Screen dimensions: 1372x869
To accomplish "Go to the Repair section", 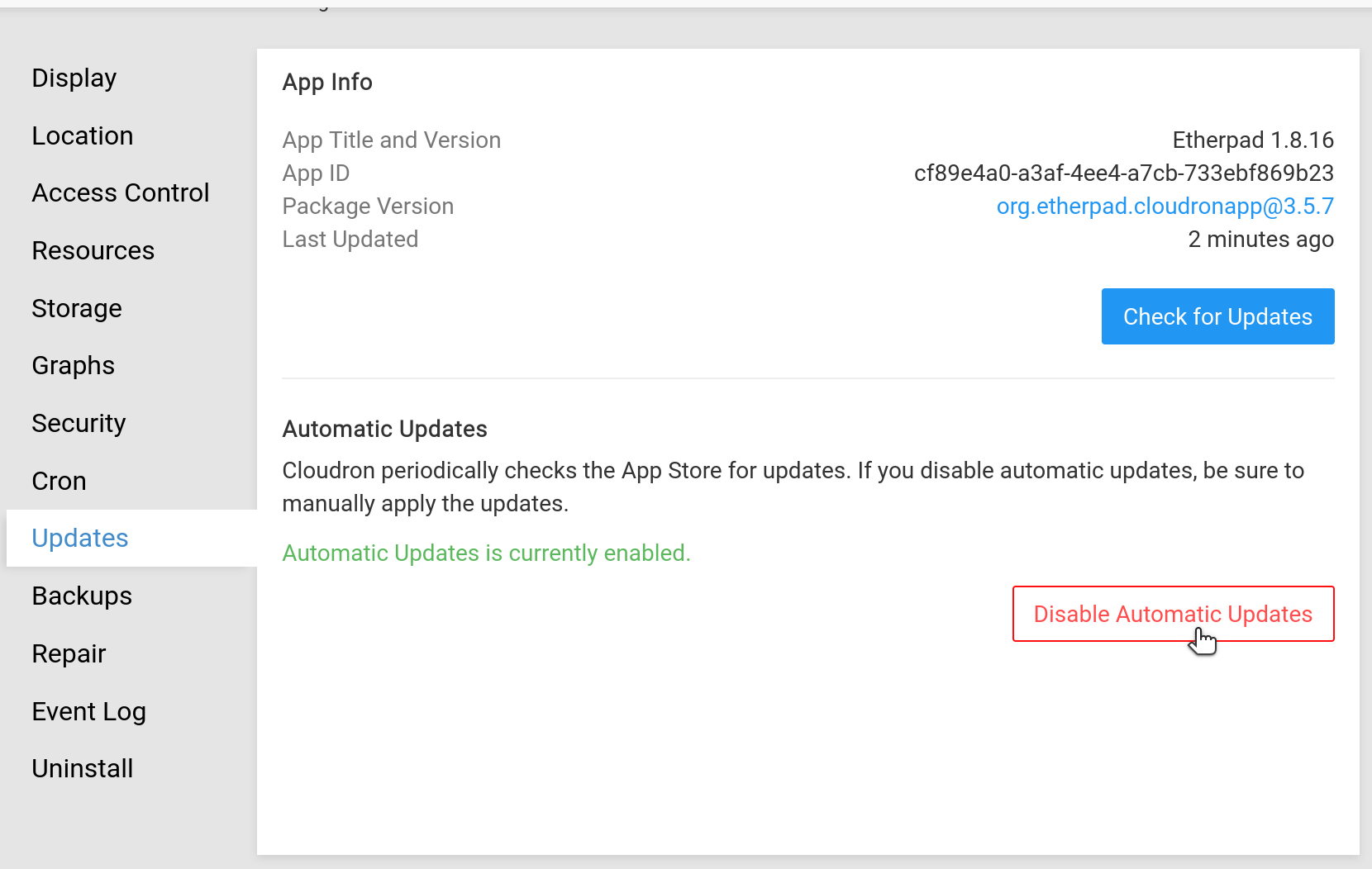I will [x=69, y=653].
